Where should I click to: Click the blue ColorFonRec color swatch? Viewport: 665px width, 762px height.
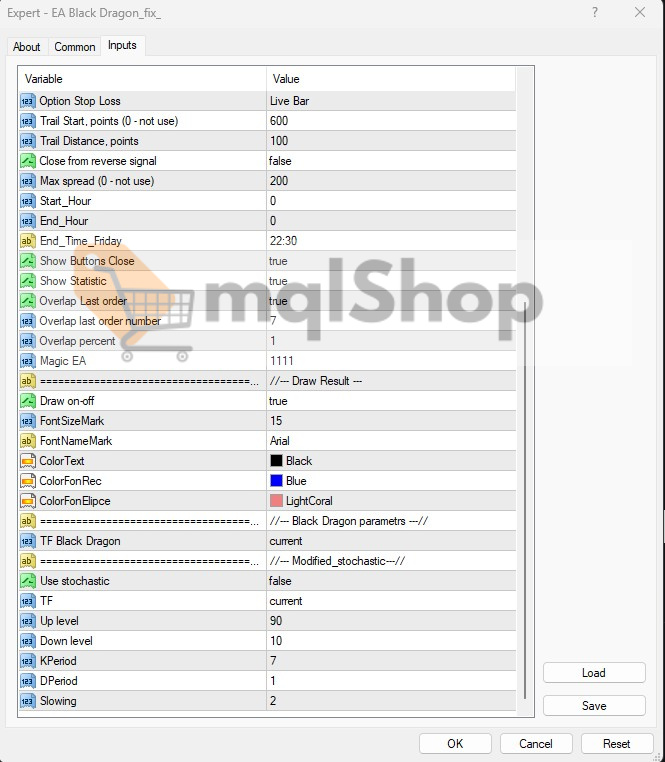(x=277, y=481)
